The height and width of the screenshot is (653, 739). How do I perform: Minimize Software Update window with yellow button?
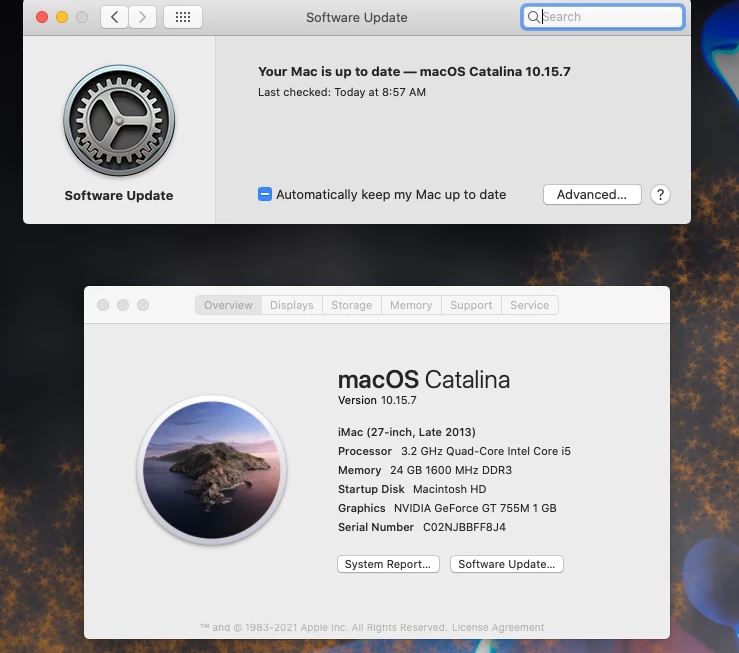coord(62,17)
